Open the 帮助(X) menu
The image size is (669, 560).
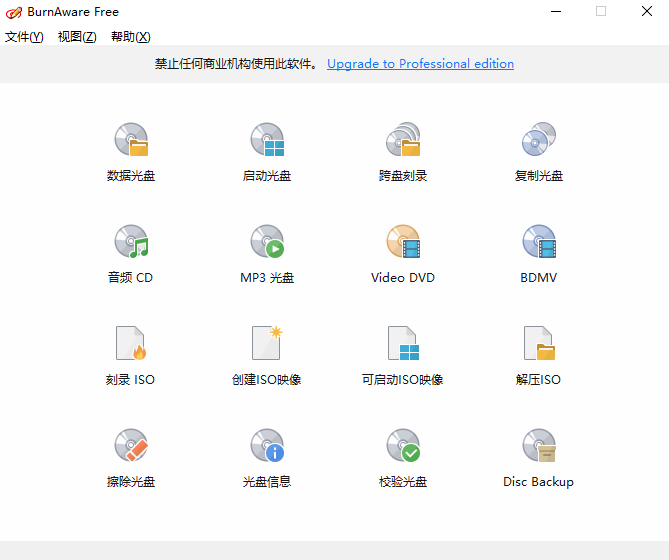click(x=131, y=37)
